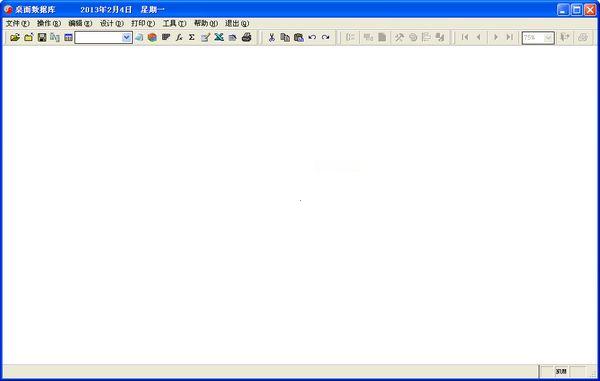The height and width of the screenshot is (381, 600).
Task: Click the redo arrow icon
Action: tap(326, 37)
